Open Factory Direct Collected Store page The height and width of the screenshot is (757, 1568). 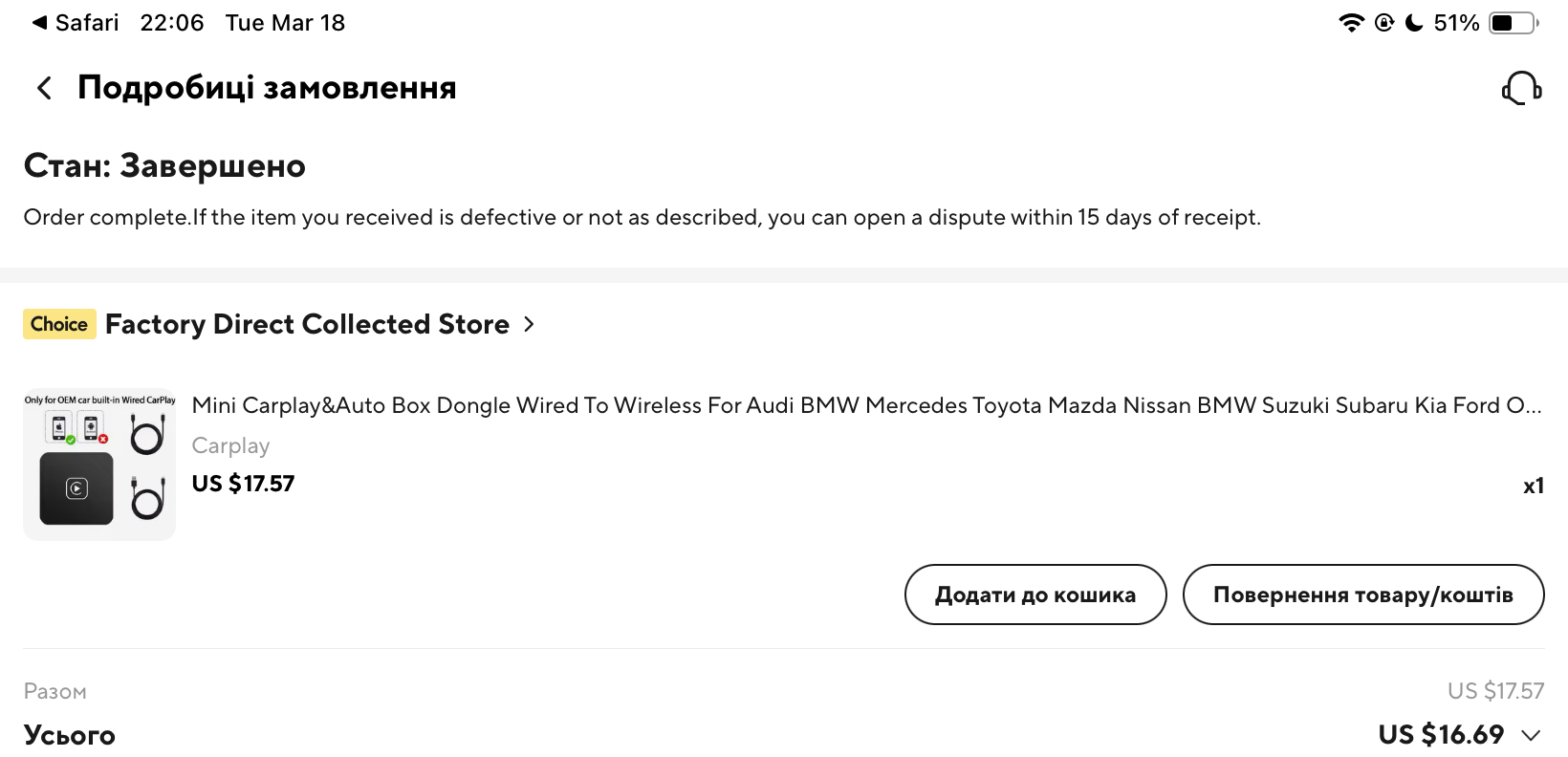307,324
